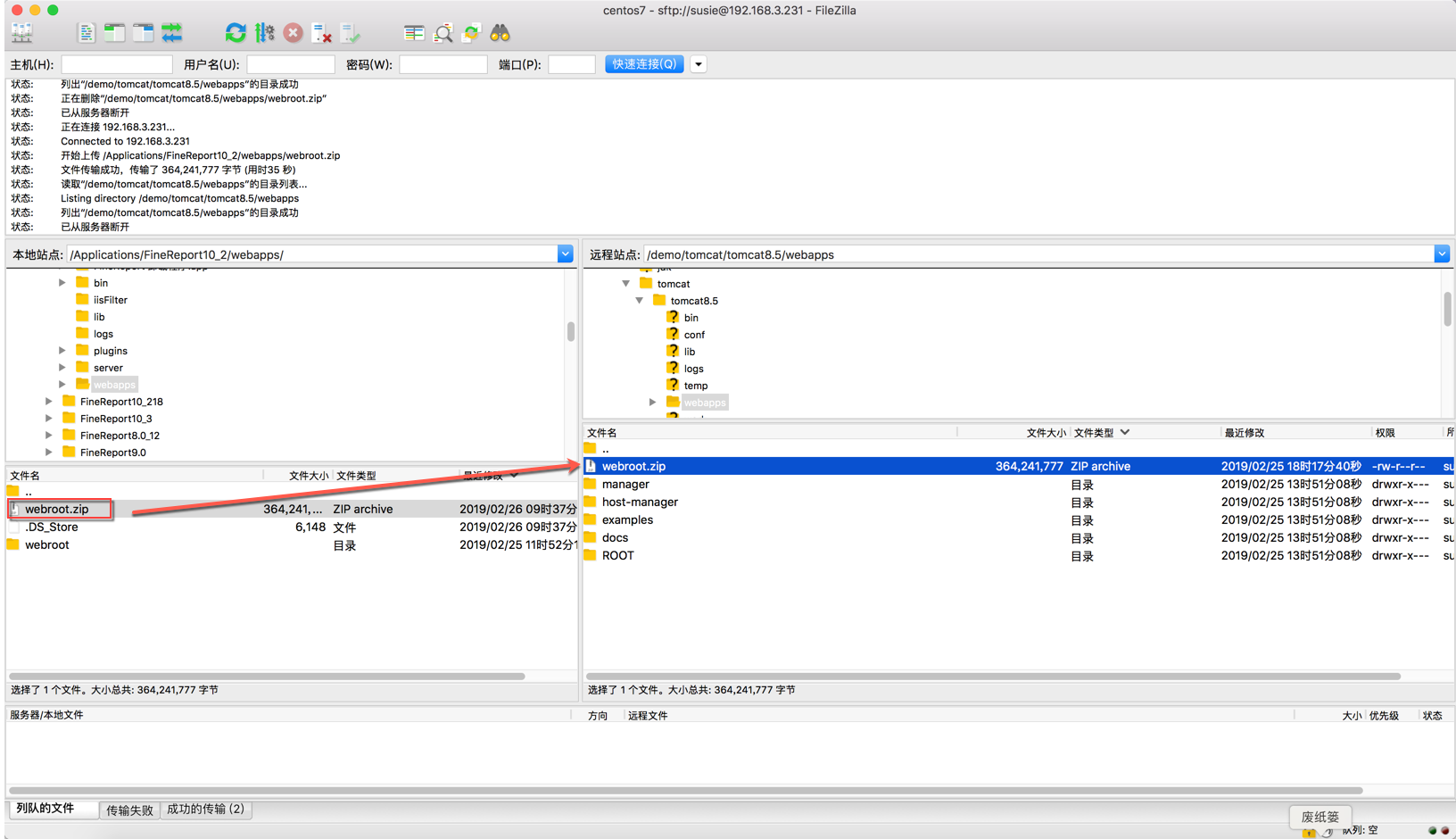1456x839 pixels.
Task: Focus the 密码(W) password field
Action: (443, 64)
